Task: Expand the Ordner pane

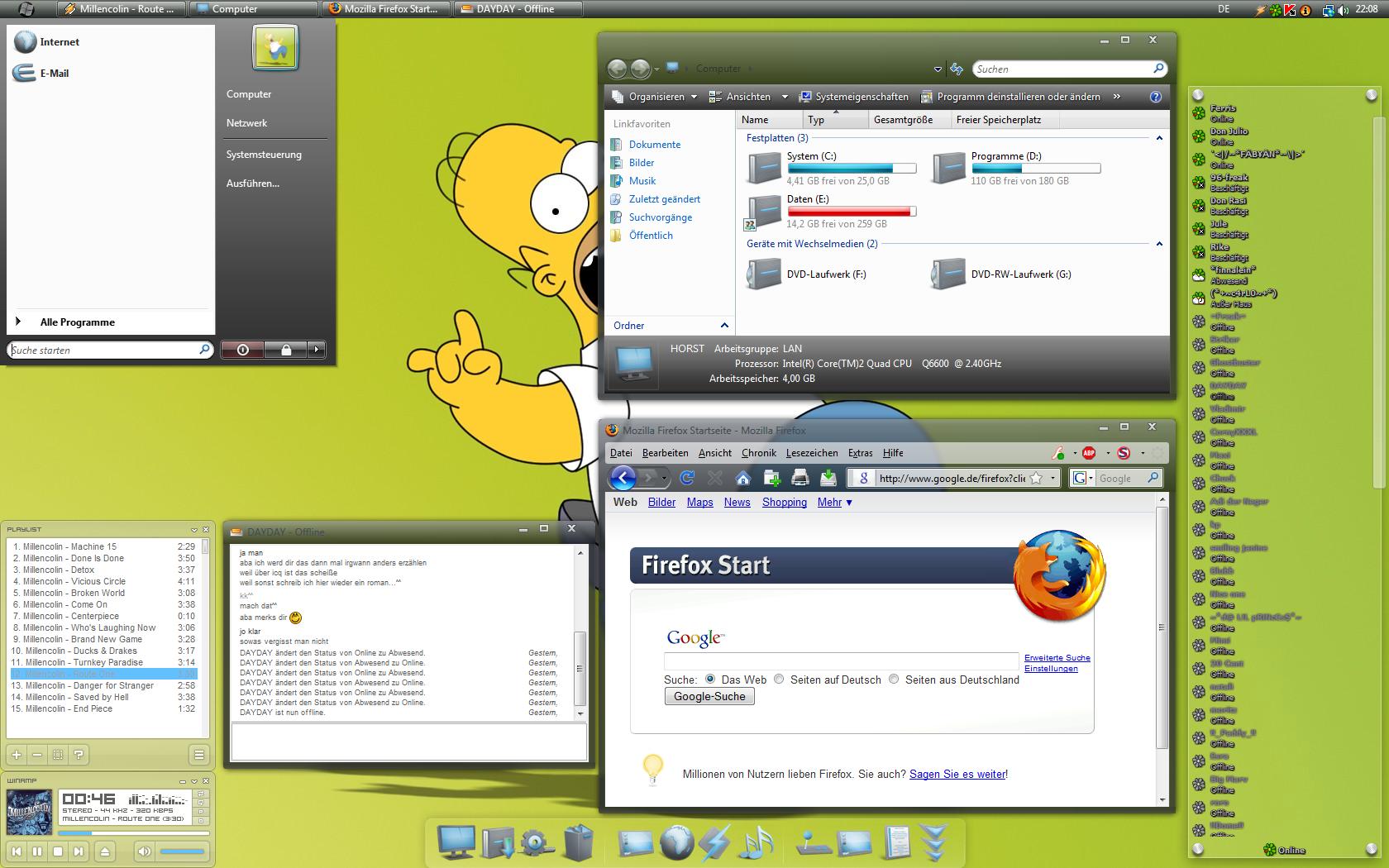Action: [724, 326]
